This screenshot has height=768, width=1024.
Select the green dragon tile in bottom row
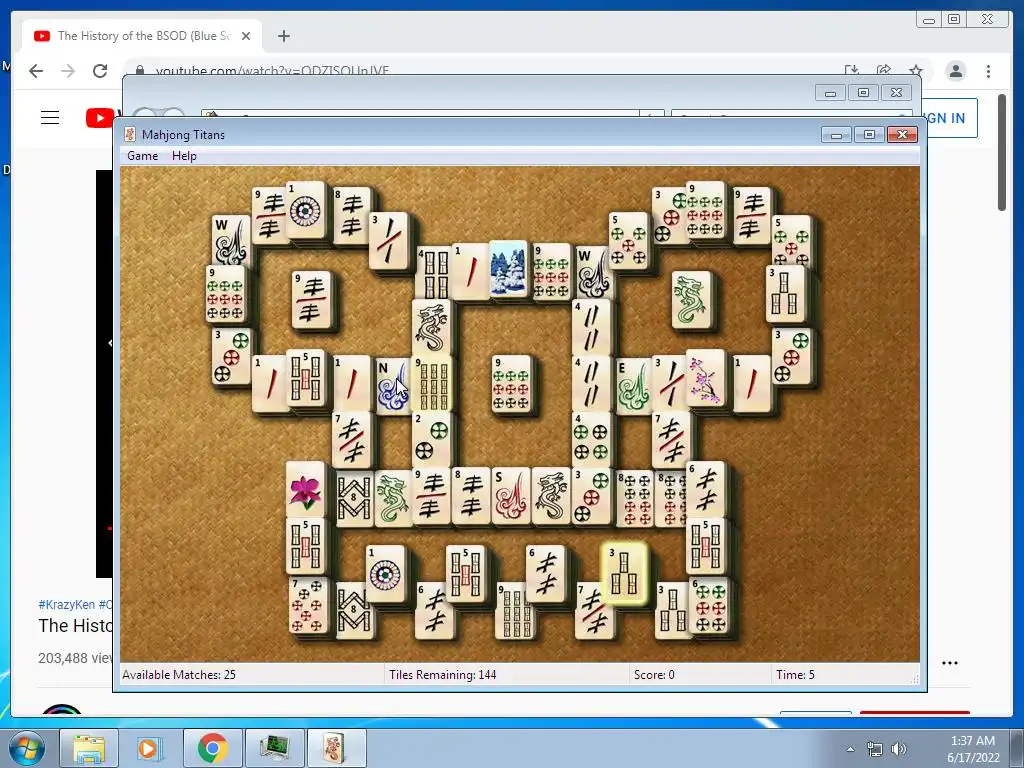pyautogui.click(x=392, y=499)
